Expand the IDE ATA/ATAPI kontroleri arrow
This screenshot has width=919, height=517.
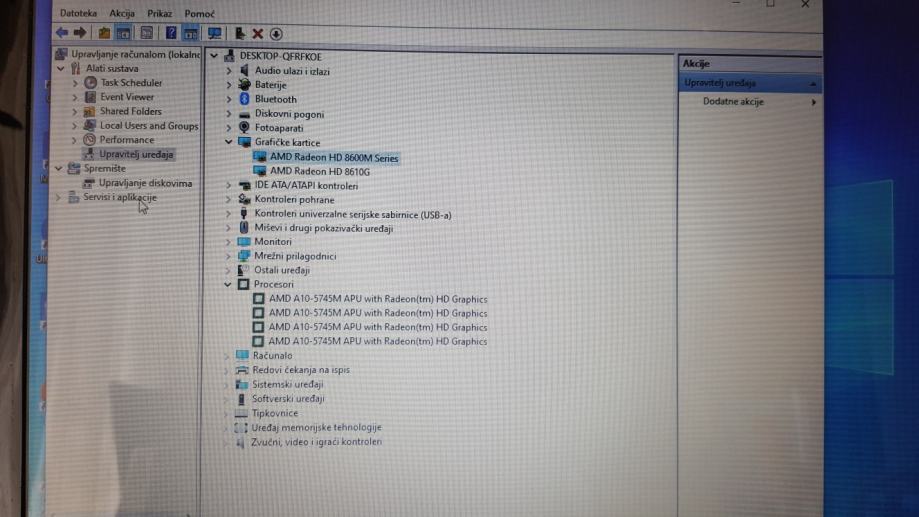click(229, 185)
